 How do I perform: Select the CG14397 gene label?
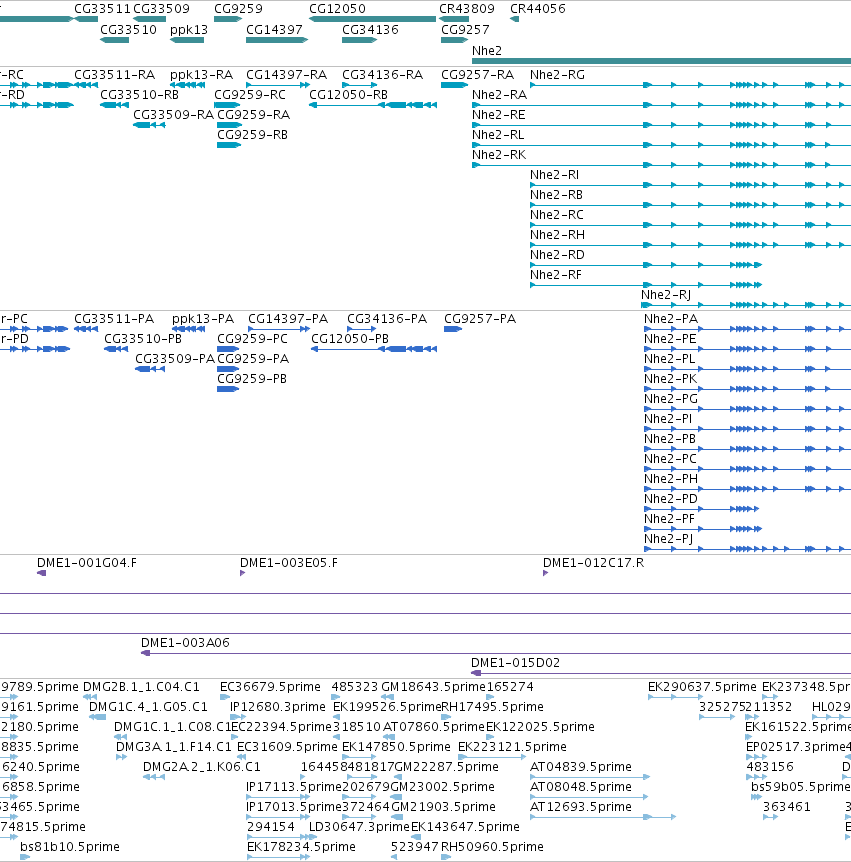pyautogui.click(x=274, y=30)
